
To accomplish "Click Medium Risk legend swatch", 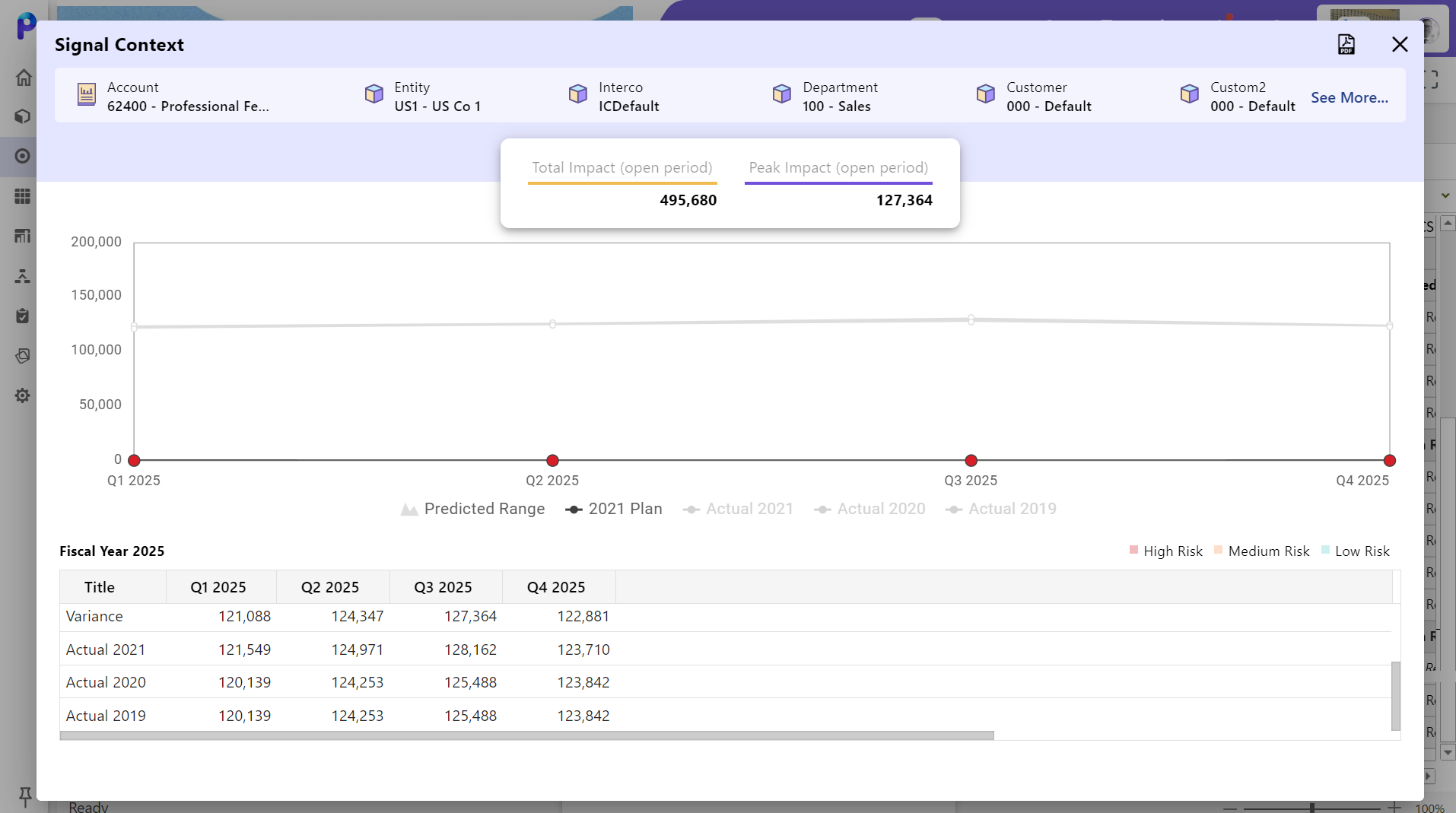I will click(x=1219, y=550).
